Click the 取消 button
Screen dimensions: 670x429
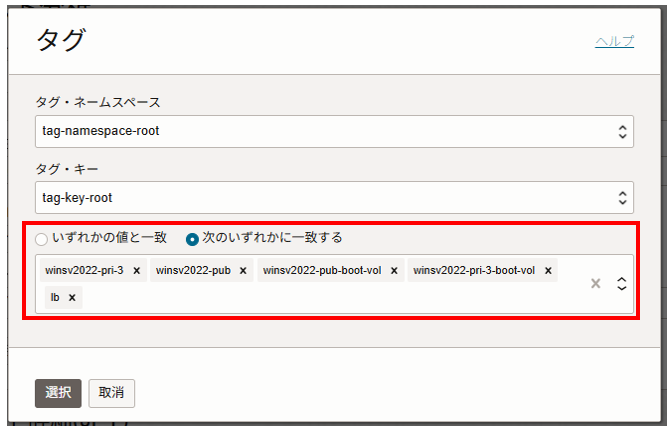(x=111, y=393)
